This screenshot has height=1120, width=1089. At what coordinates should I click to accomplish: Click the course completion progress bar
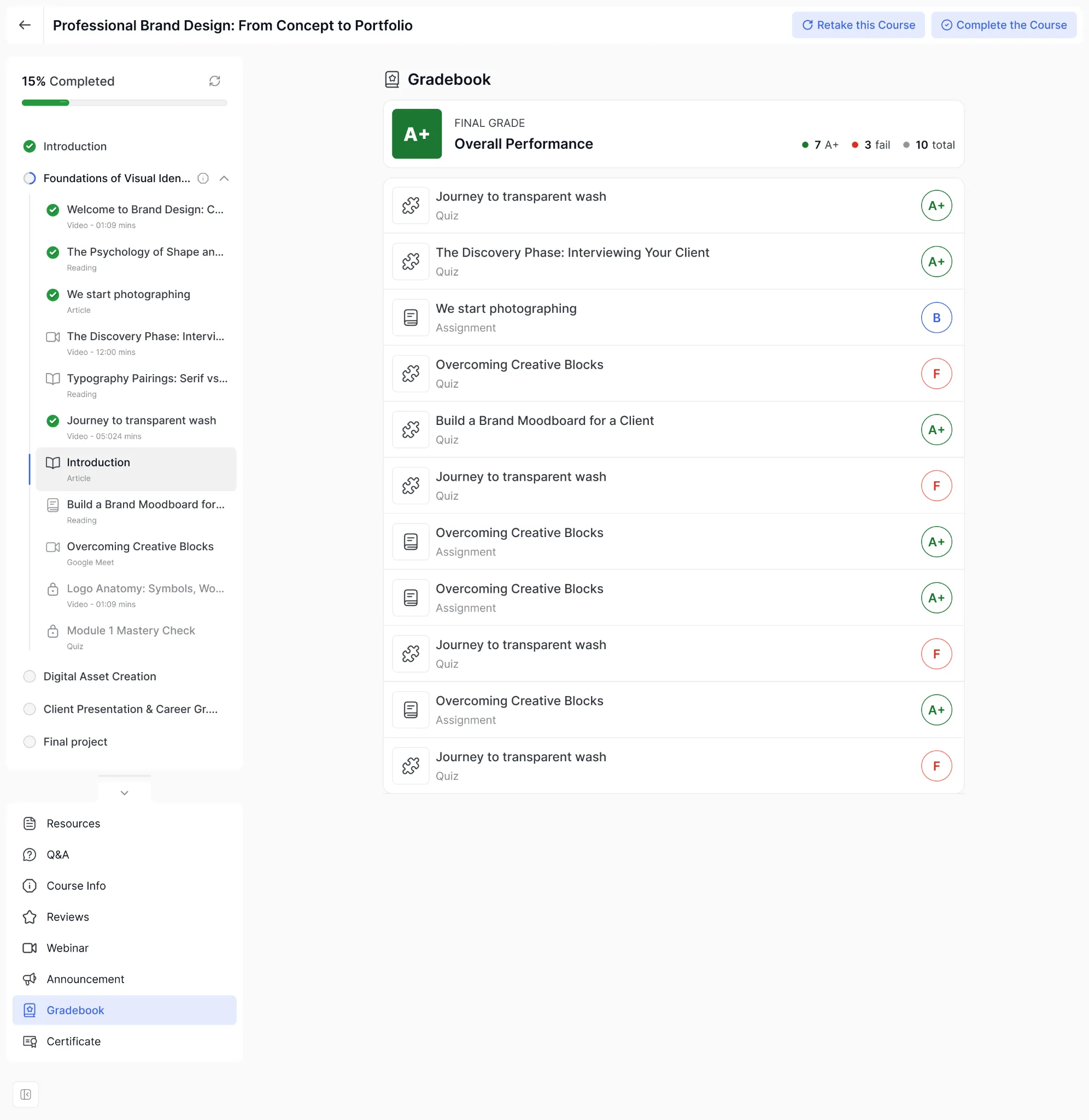[124, 103]
